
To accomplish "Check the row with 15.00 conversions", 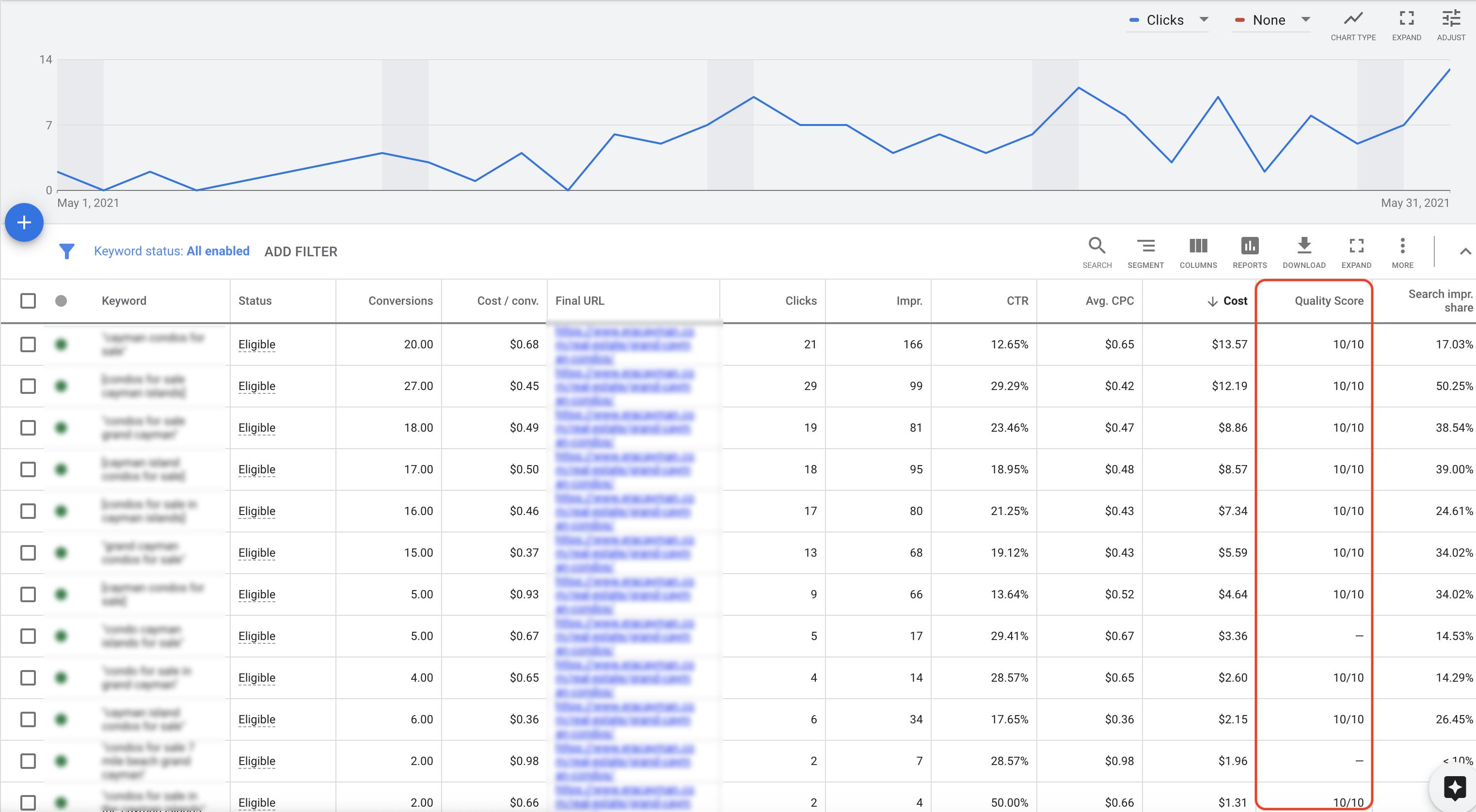I will pos(28,553).
